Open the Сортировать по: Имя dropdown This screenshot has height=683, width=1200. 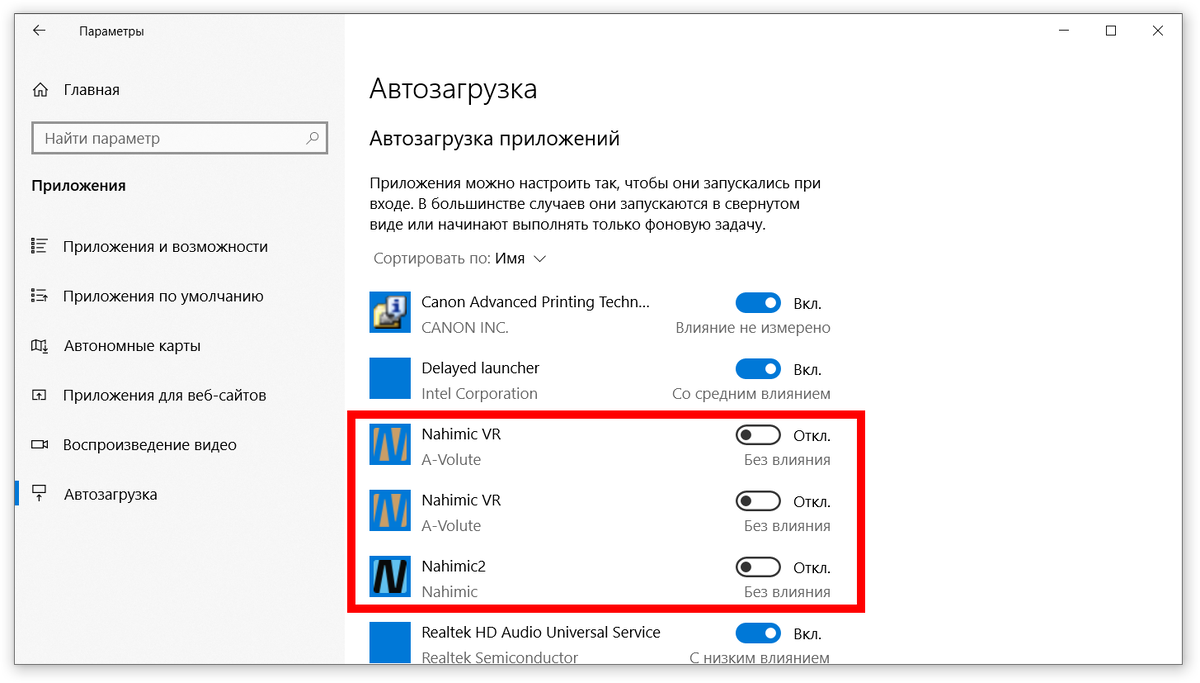point(460,258)
